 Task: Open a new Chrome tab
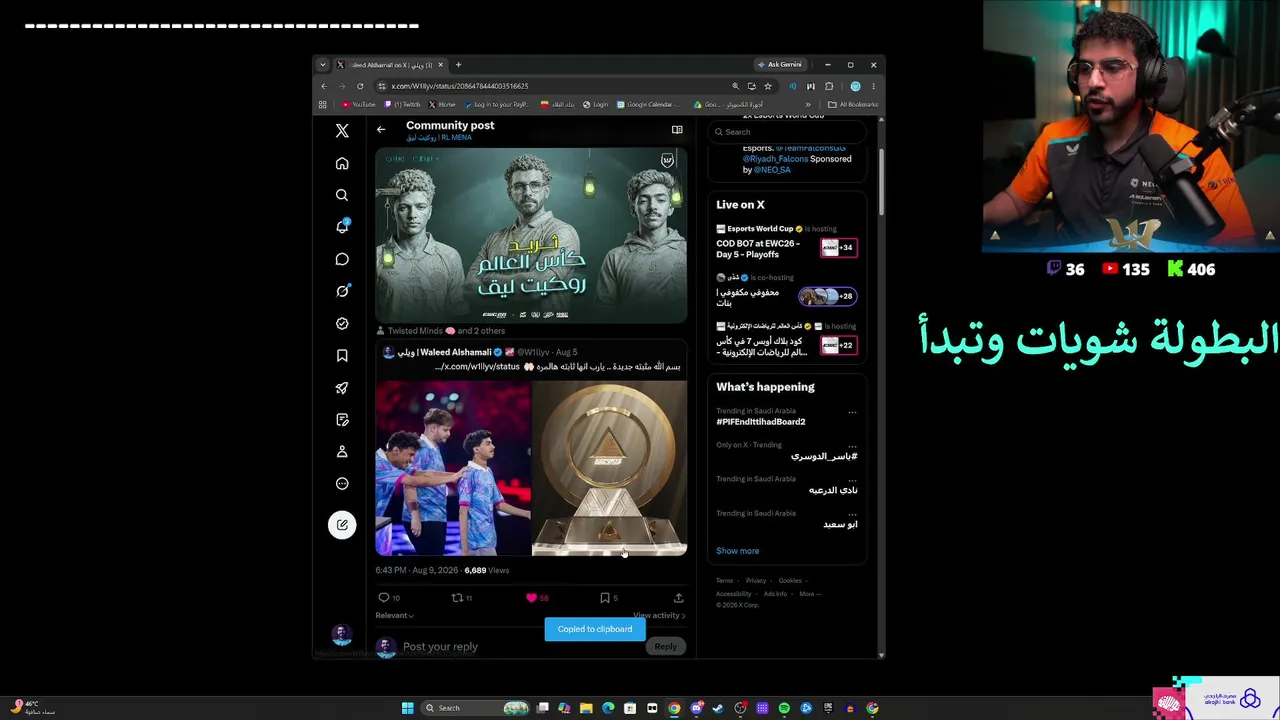tap(458, 65)
